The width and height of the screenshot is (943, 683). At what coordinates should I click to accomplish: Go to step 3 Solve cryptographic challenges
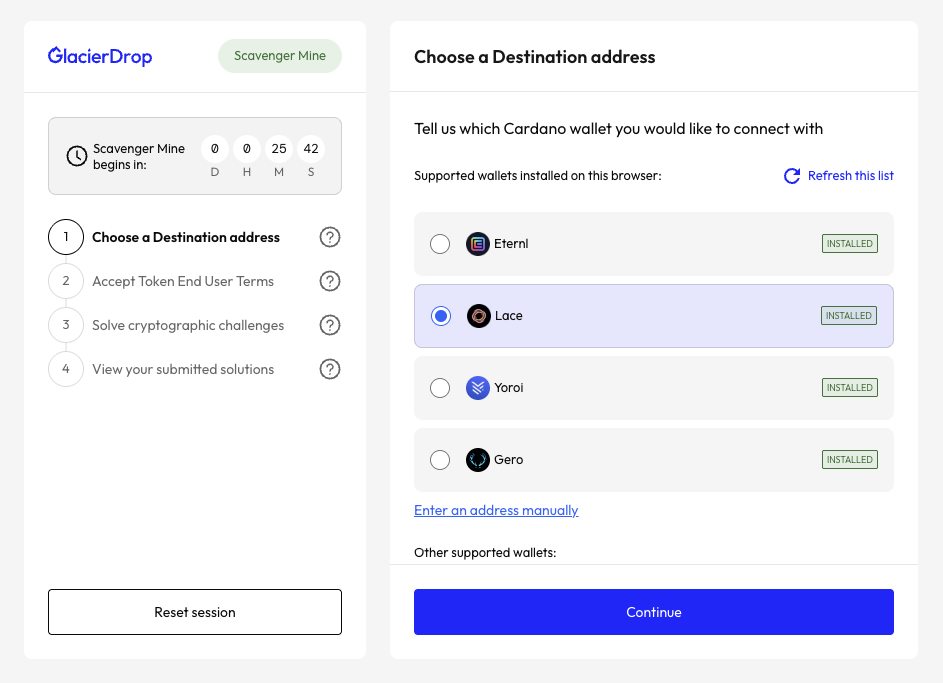(187, 325)
